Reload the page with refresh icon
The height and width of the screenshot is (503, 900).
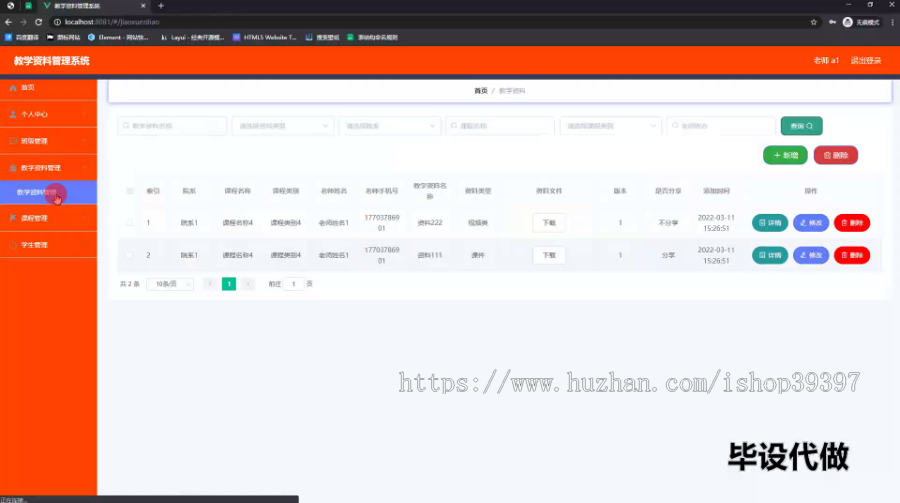point(38,22)
